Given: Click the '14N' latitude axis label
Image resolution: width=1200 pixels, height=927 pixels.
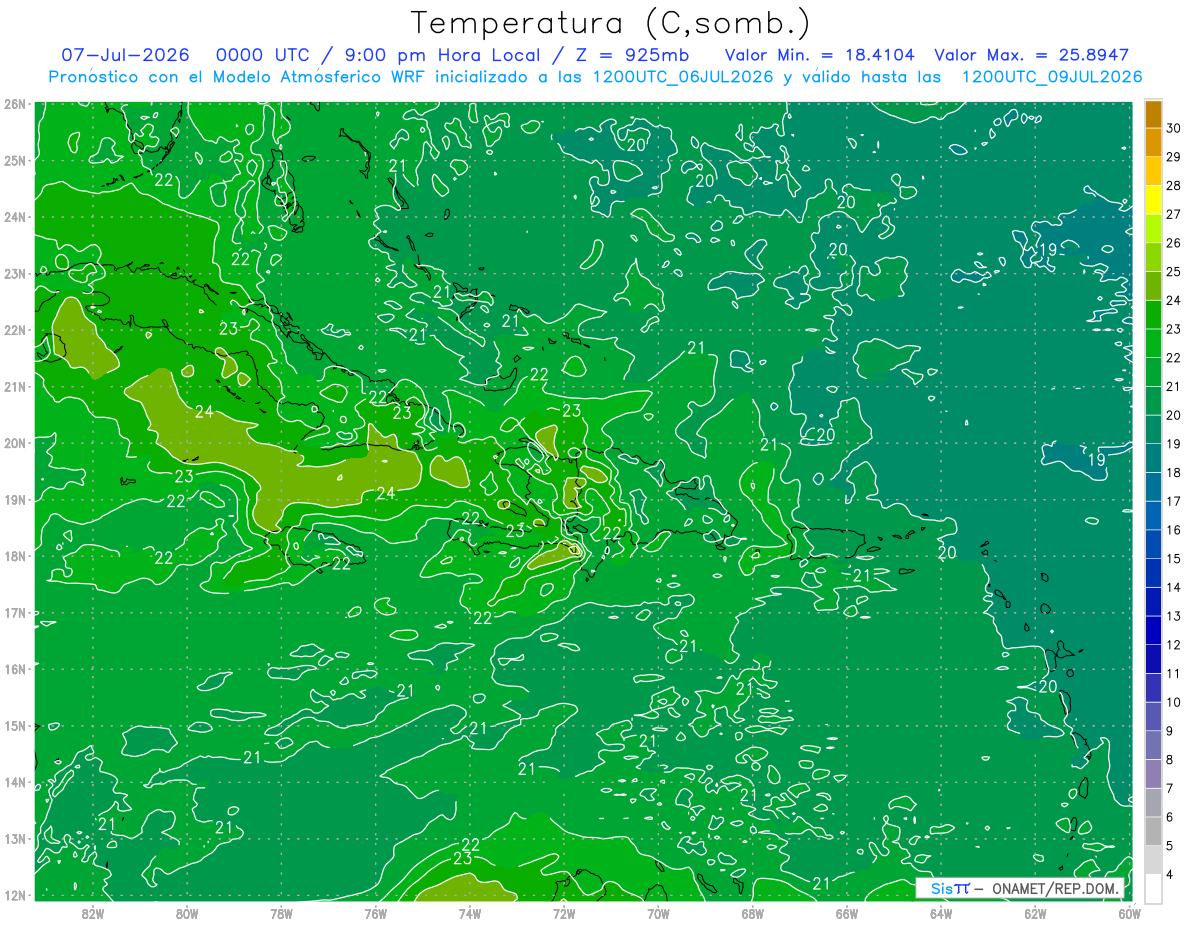Looking at the screenshot, I should (14, 782).
